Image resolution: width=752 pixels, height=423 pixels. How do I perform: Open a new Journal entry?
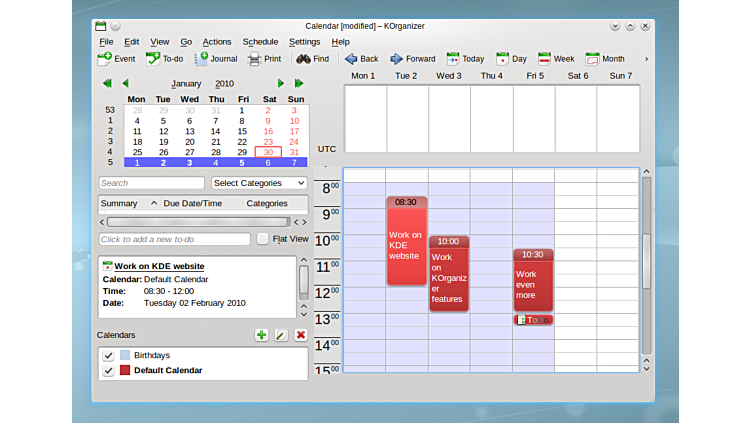216,59
